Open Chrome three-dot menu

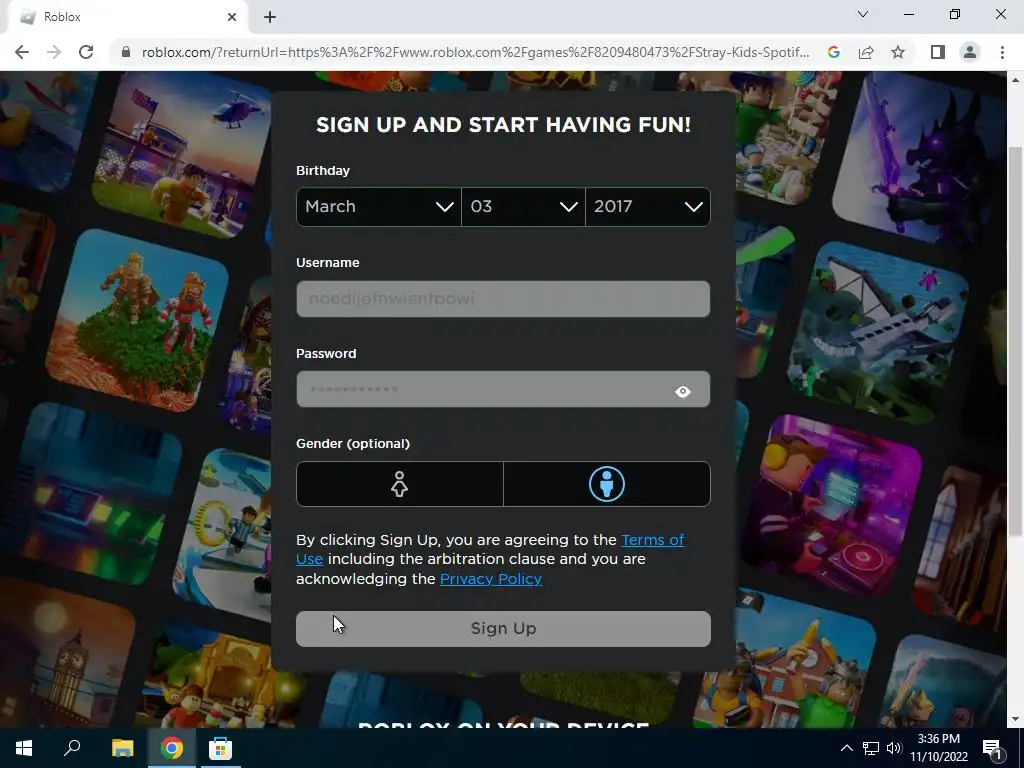coord(1002,52)
